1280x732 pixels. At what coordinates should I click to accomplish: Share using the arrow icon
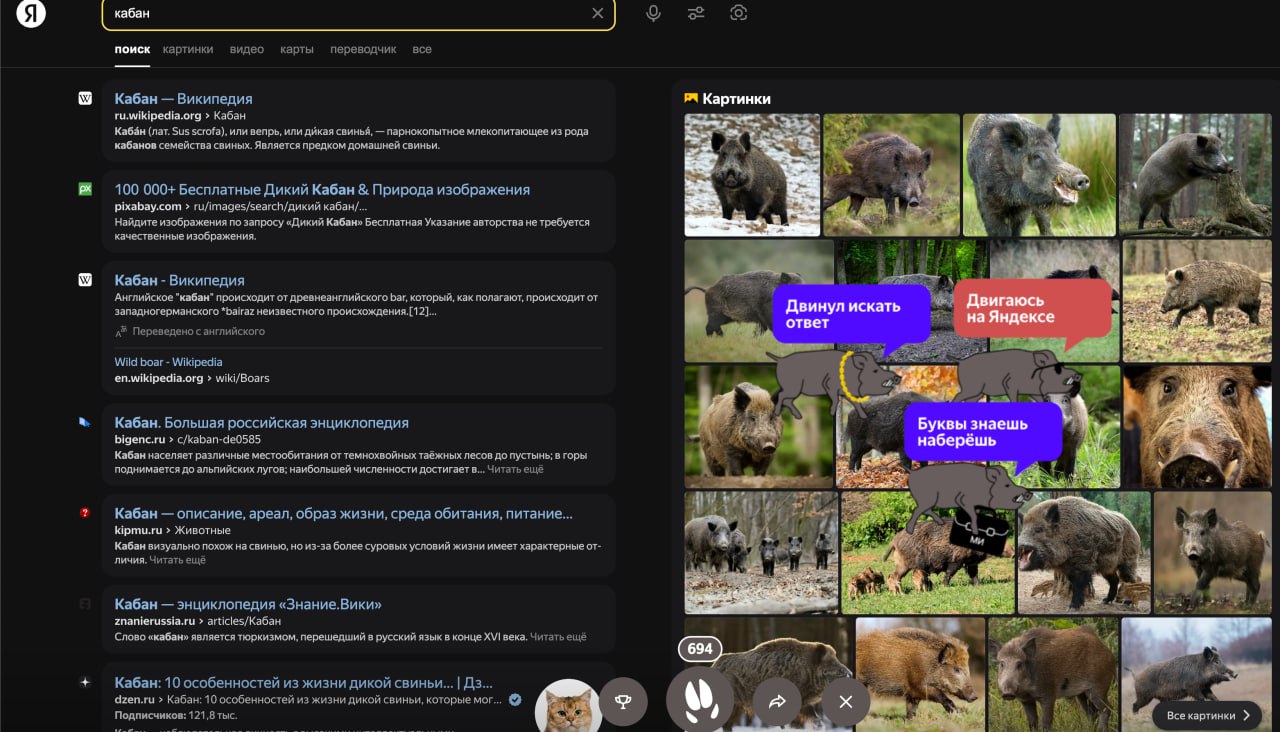coord(779,701)
